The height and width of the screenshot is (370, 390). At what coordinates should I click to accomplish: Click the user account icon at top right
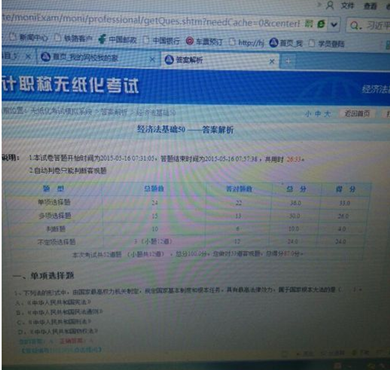pyautogui.click(x=330, y=5)
